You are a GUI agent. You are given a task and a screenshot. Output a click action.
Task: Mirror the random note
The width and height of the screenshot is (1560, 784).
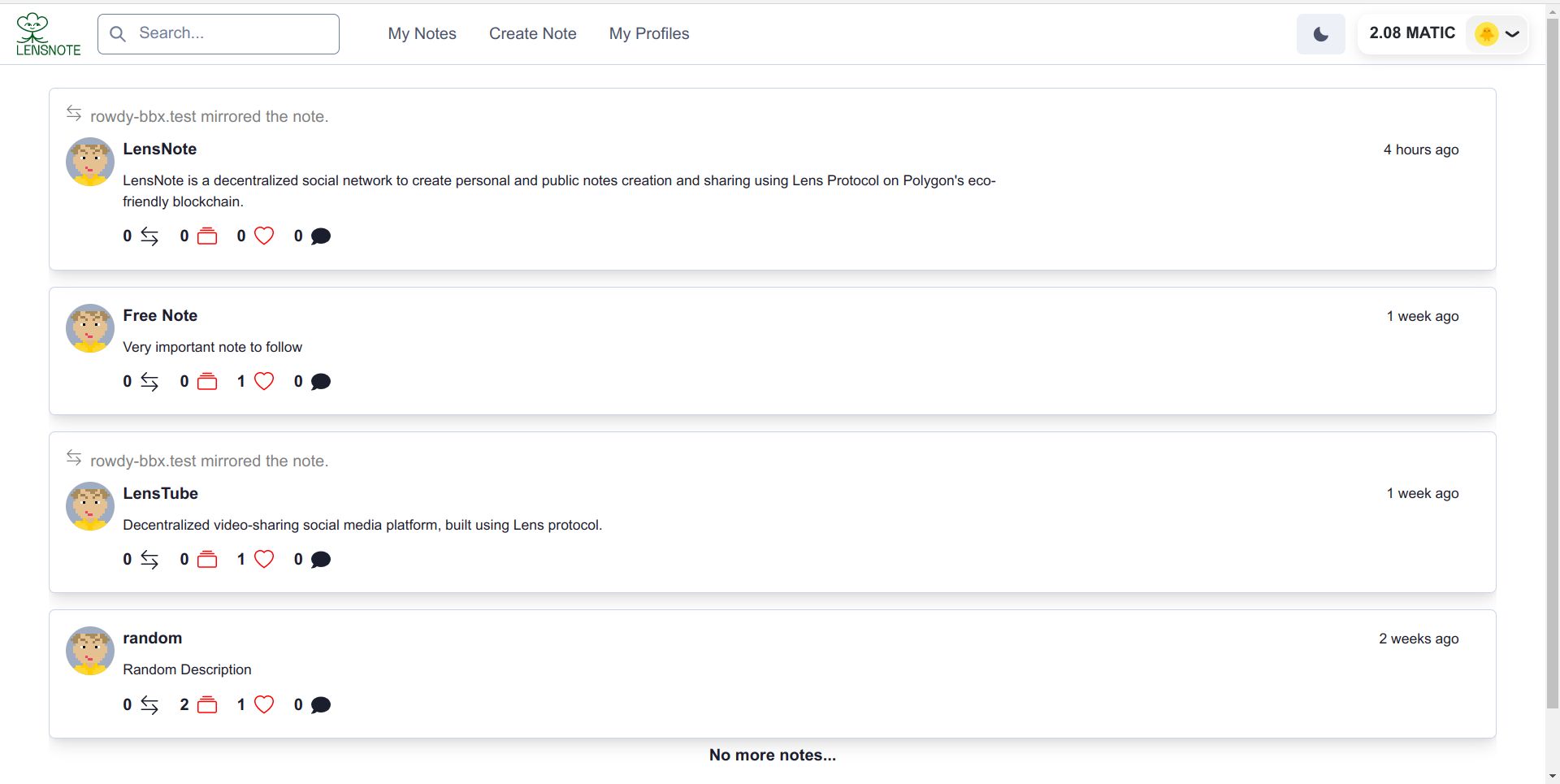click(x=149, y=705)
